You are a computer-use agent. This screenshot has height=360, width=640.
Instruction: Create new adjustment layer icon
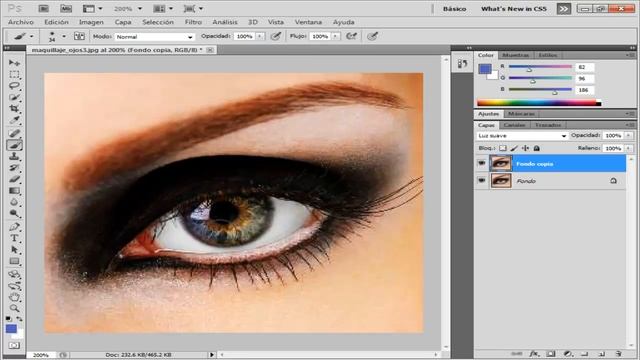(x=568, y=354)
